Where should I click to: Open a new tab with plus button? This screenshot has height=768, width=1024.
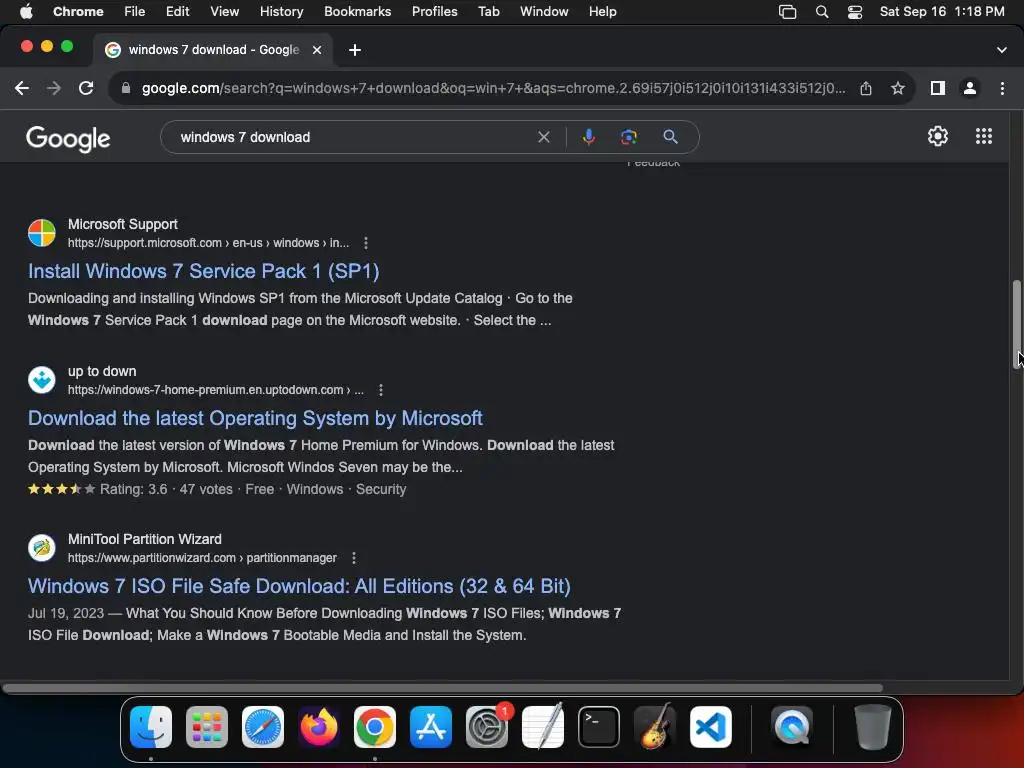(x=355, y=50)
